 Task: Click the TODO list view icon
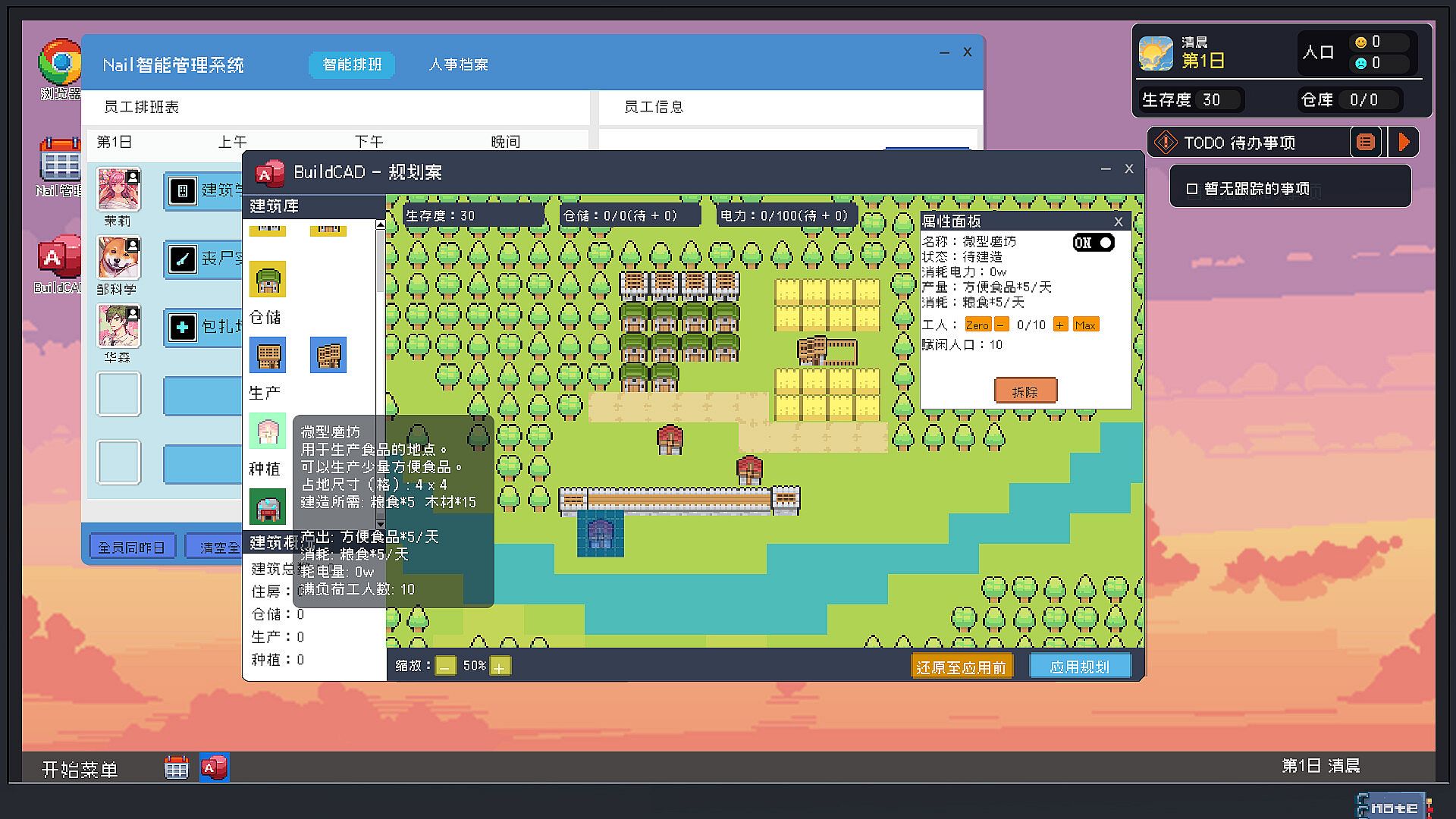1365,143
